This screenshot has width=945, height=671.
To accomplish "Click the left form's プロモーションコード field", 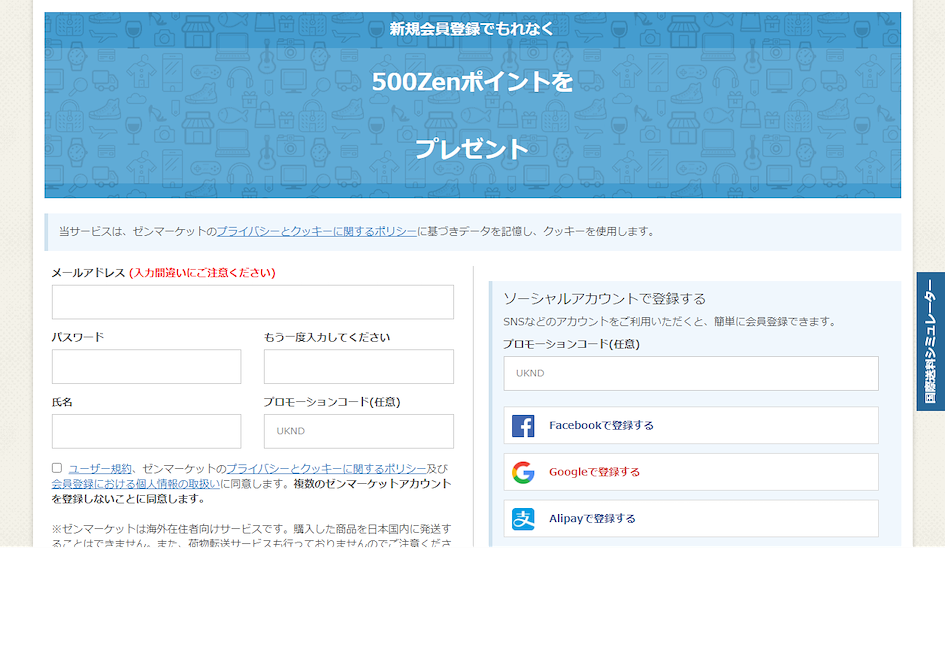I will 359,431.
